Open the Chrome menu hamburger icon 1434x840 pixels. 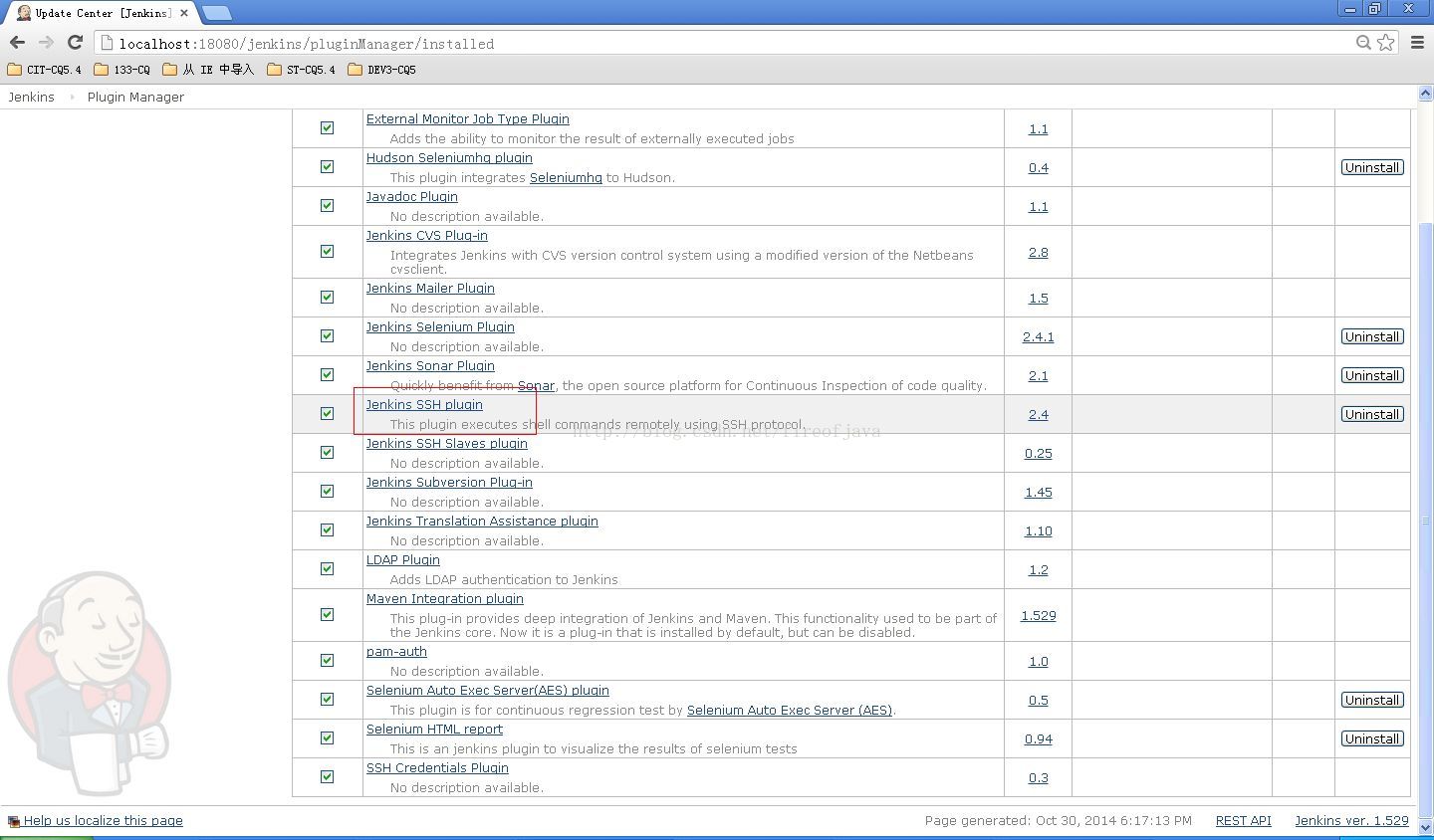tap(1418, 43)
